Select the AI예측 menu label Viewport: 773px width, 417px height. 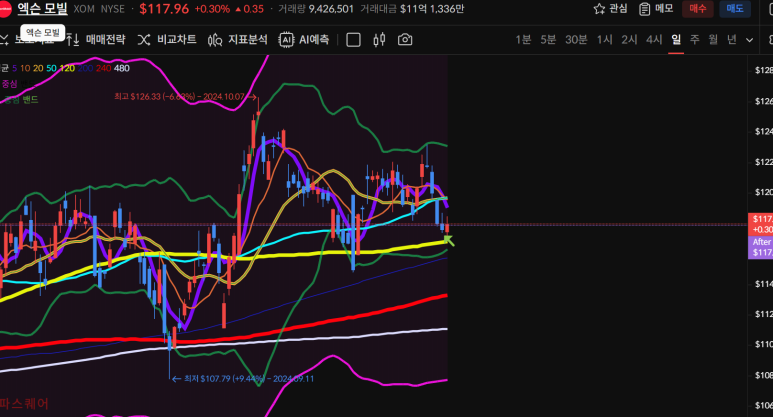tap(314, 39)
